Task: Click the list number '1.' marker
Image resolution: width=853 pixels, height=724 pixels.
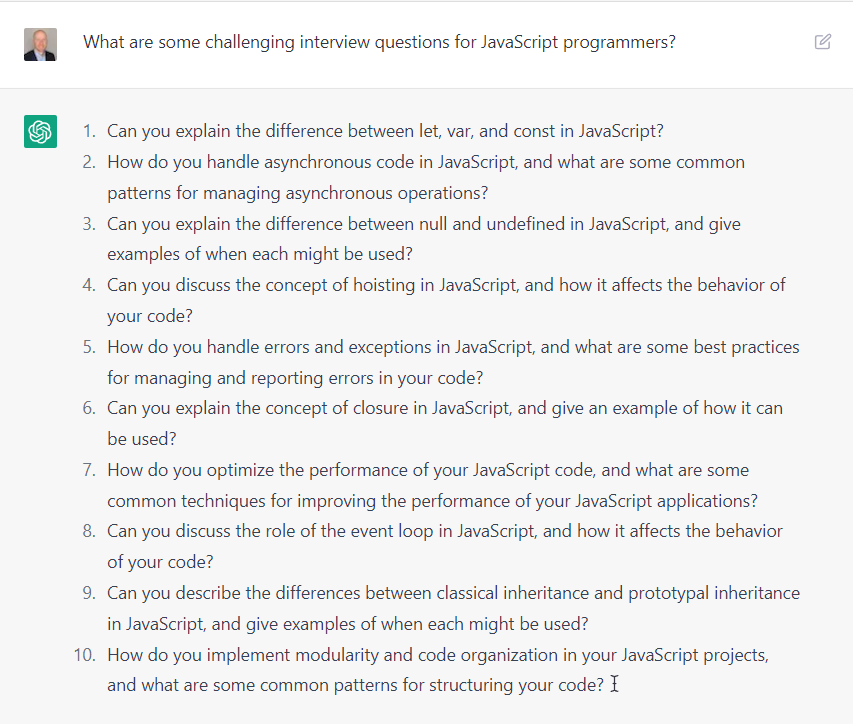Action: 89,131
